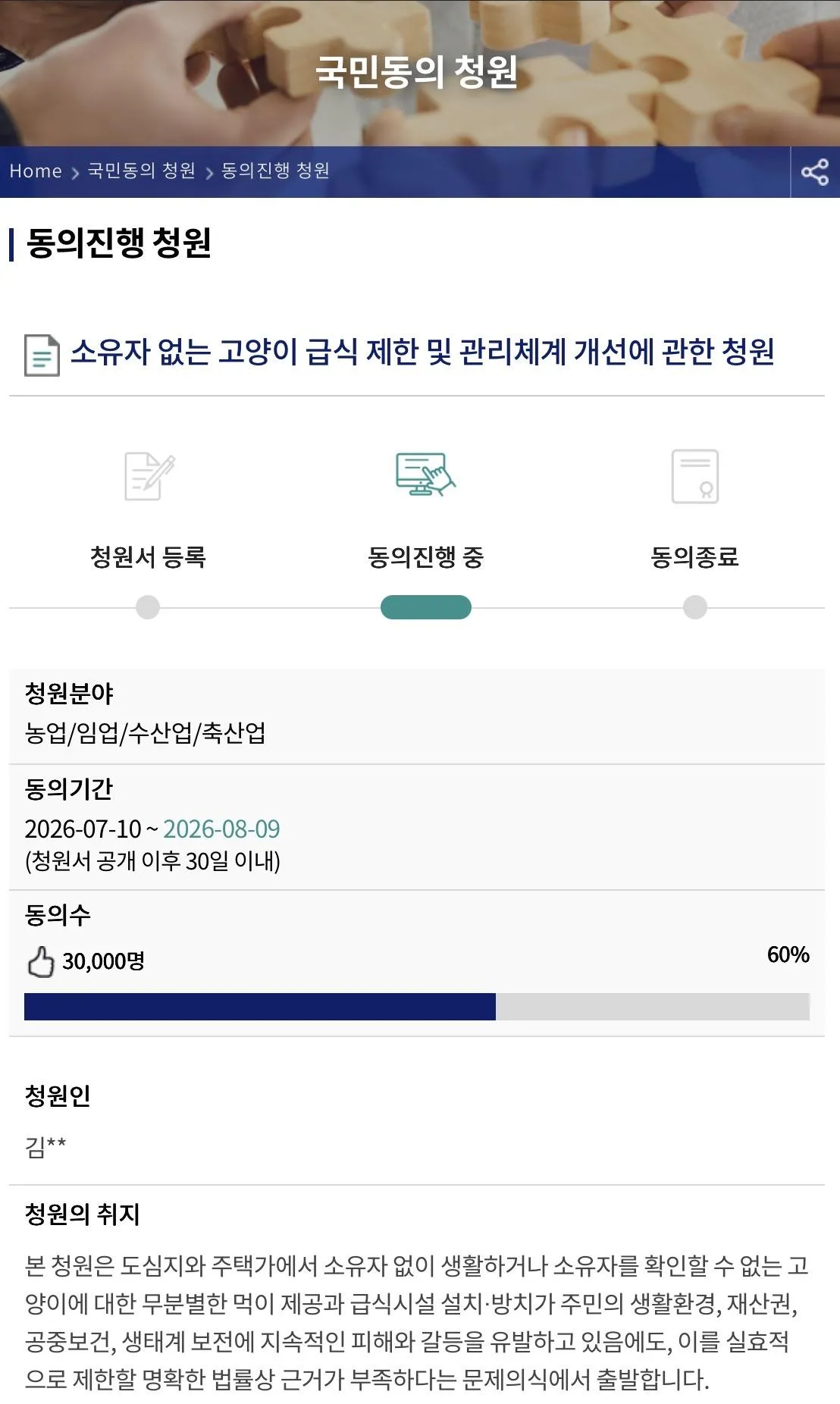Open the 동의진행 청원 breadcrumb link
This screenshot has height=1404, width=840.
click(276, 171)
